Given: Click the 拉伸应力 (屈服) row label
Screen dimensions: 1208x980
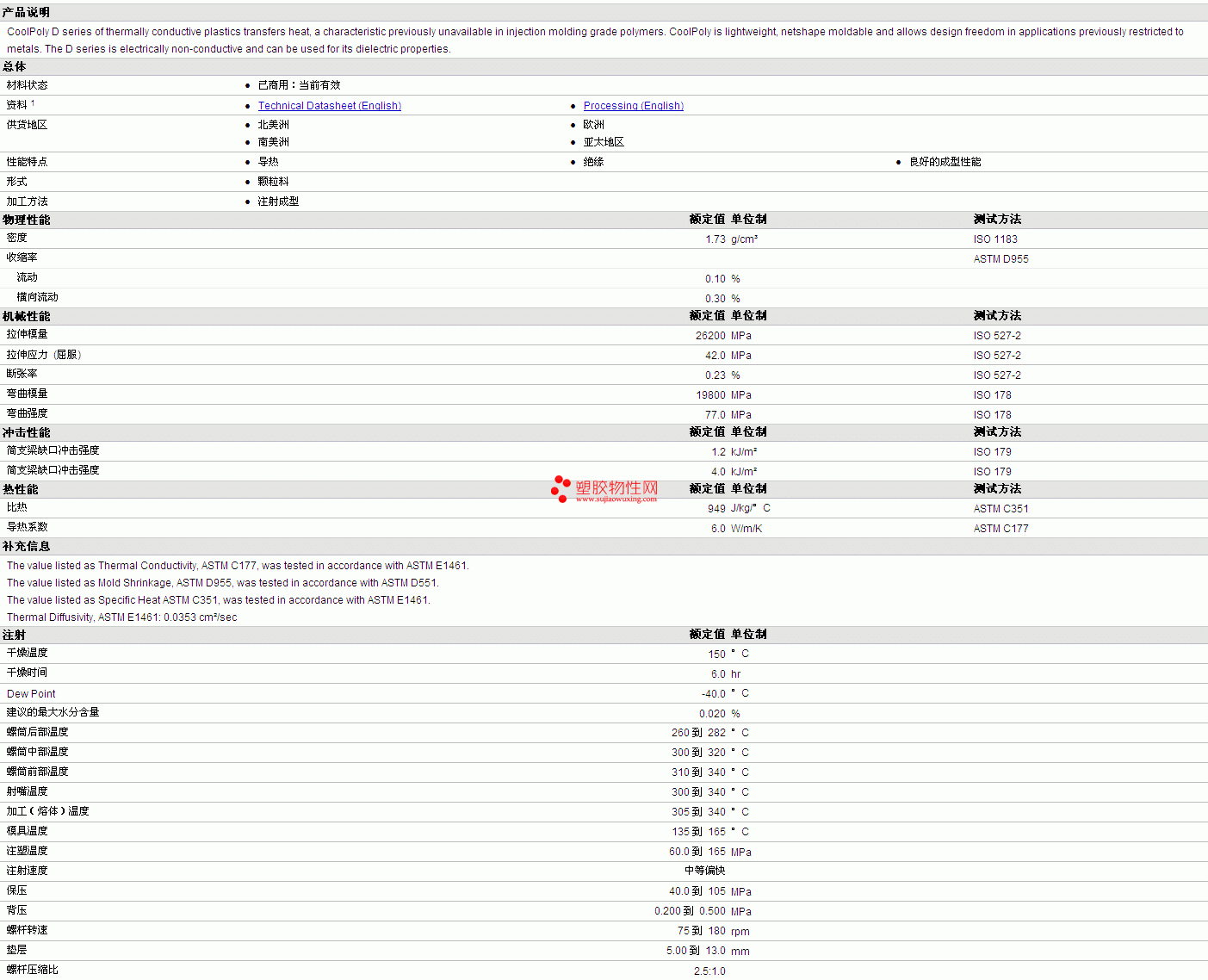Looking at the screenshot, I should [44, 355].
